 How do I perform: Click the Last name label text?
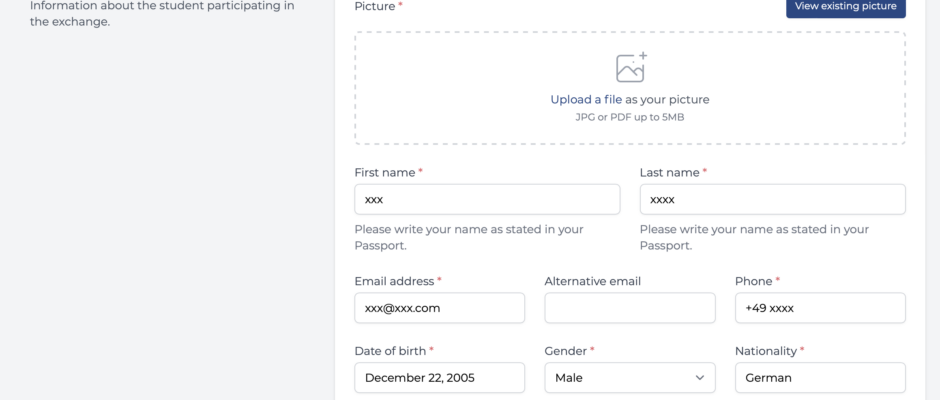pyautogui.click(x=670, y=173)
